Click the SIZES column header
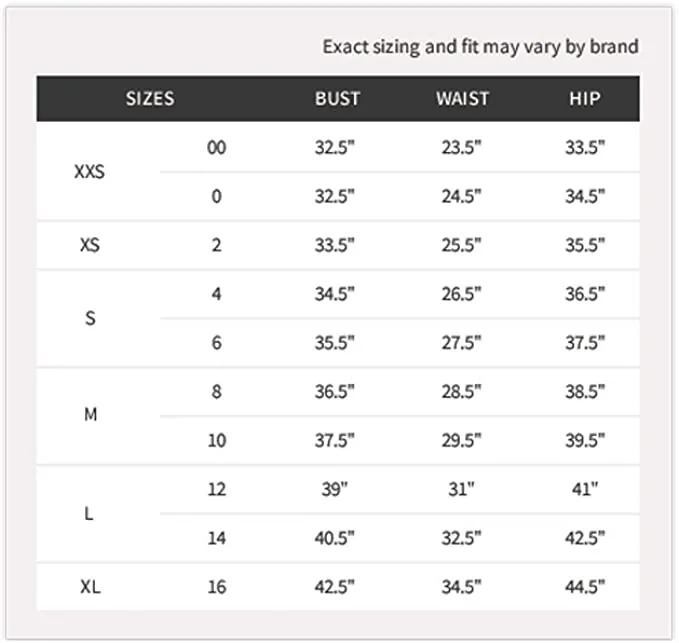Viewport: 679px width, 643px height. (150, 99)
